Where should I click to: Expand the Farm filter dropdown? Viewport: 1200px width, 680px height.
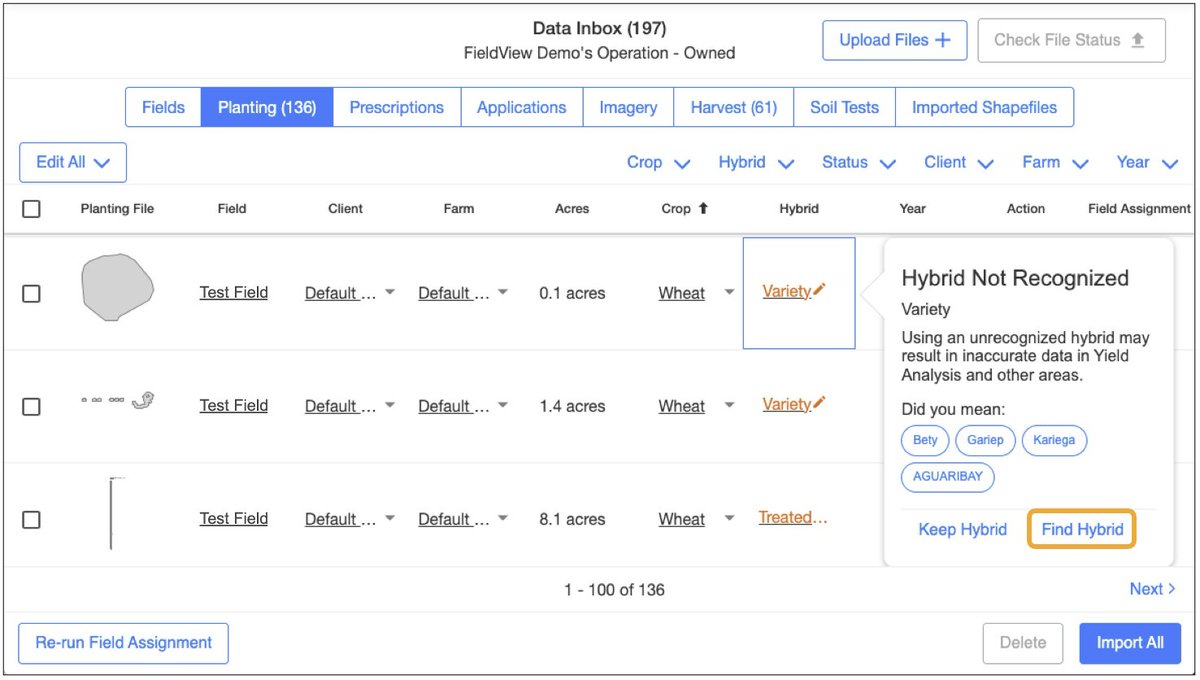[1055, 162]
